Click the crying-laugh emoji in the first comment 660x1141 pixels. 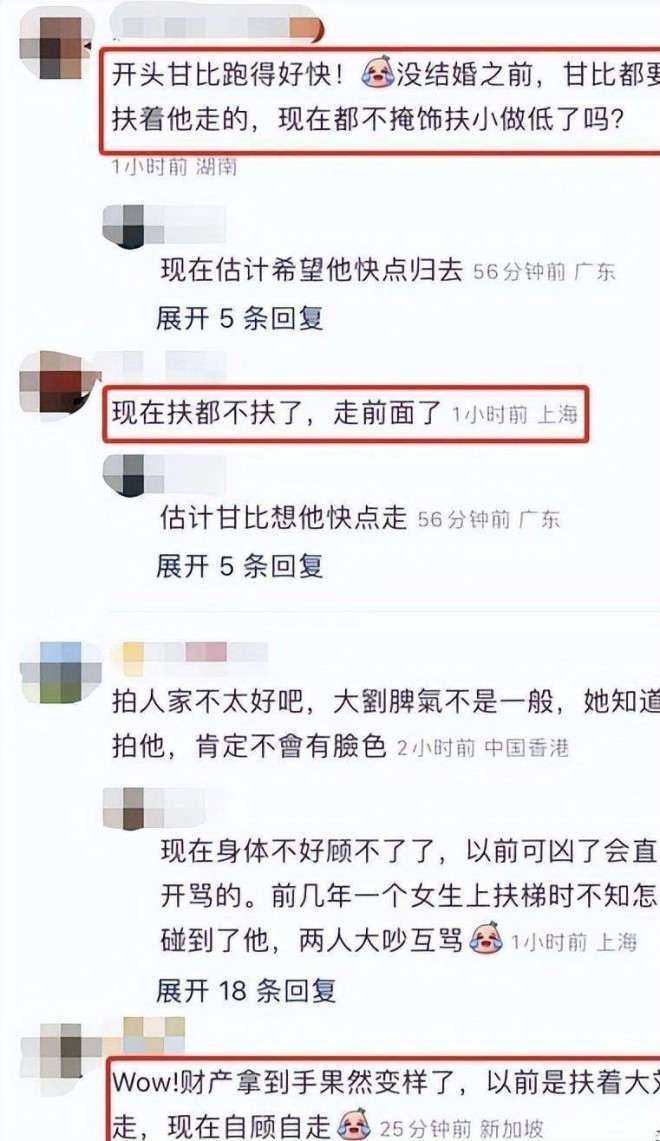click(378, 73)
